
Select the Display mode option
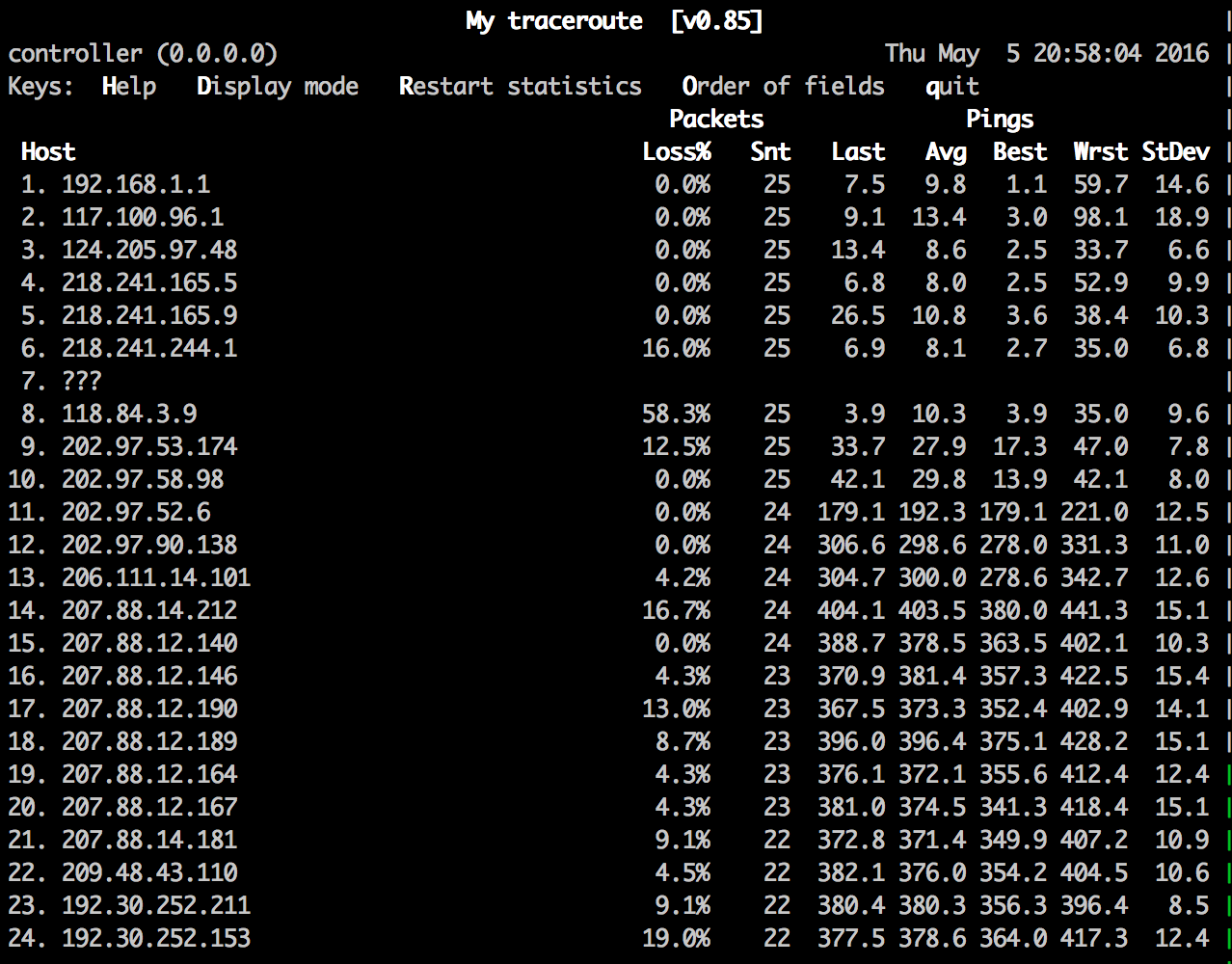coord(277,86)
